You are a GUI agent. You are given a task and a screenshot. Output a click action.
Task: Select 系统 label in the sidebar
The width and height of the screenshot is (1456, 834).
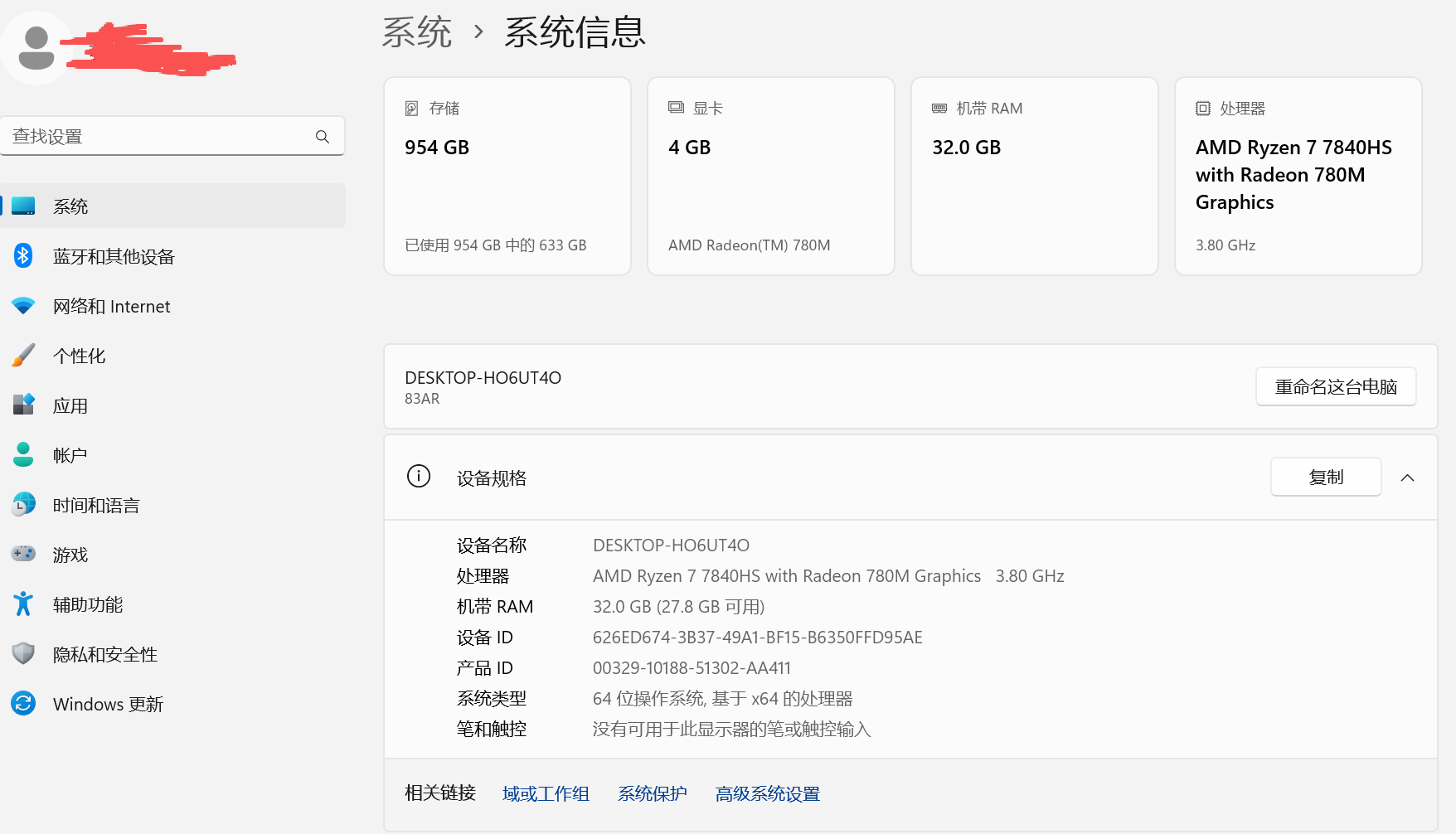point(70,206)
